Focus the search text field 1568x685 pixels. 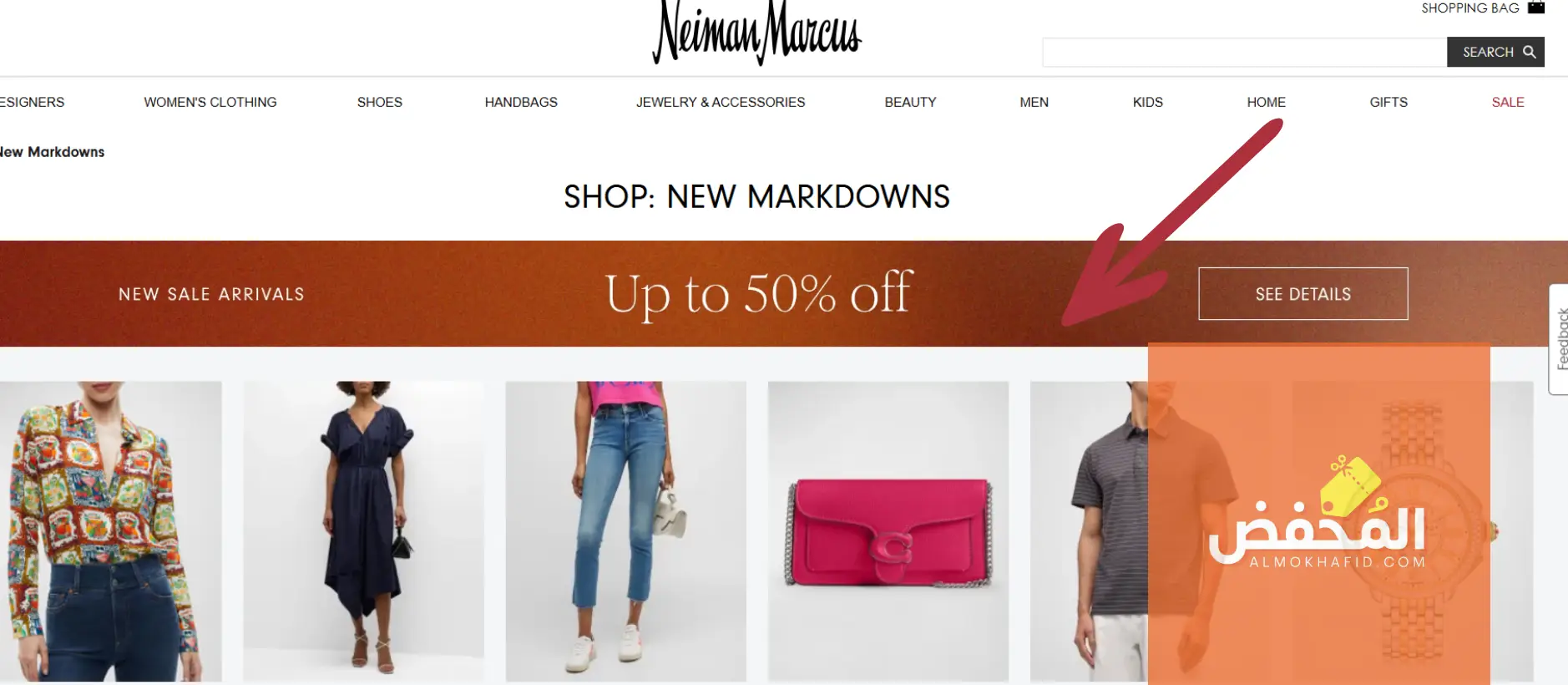(1244, 52)
